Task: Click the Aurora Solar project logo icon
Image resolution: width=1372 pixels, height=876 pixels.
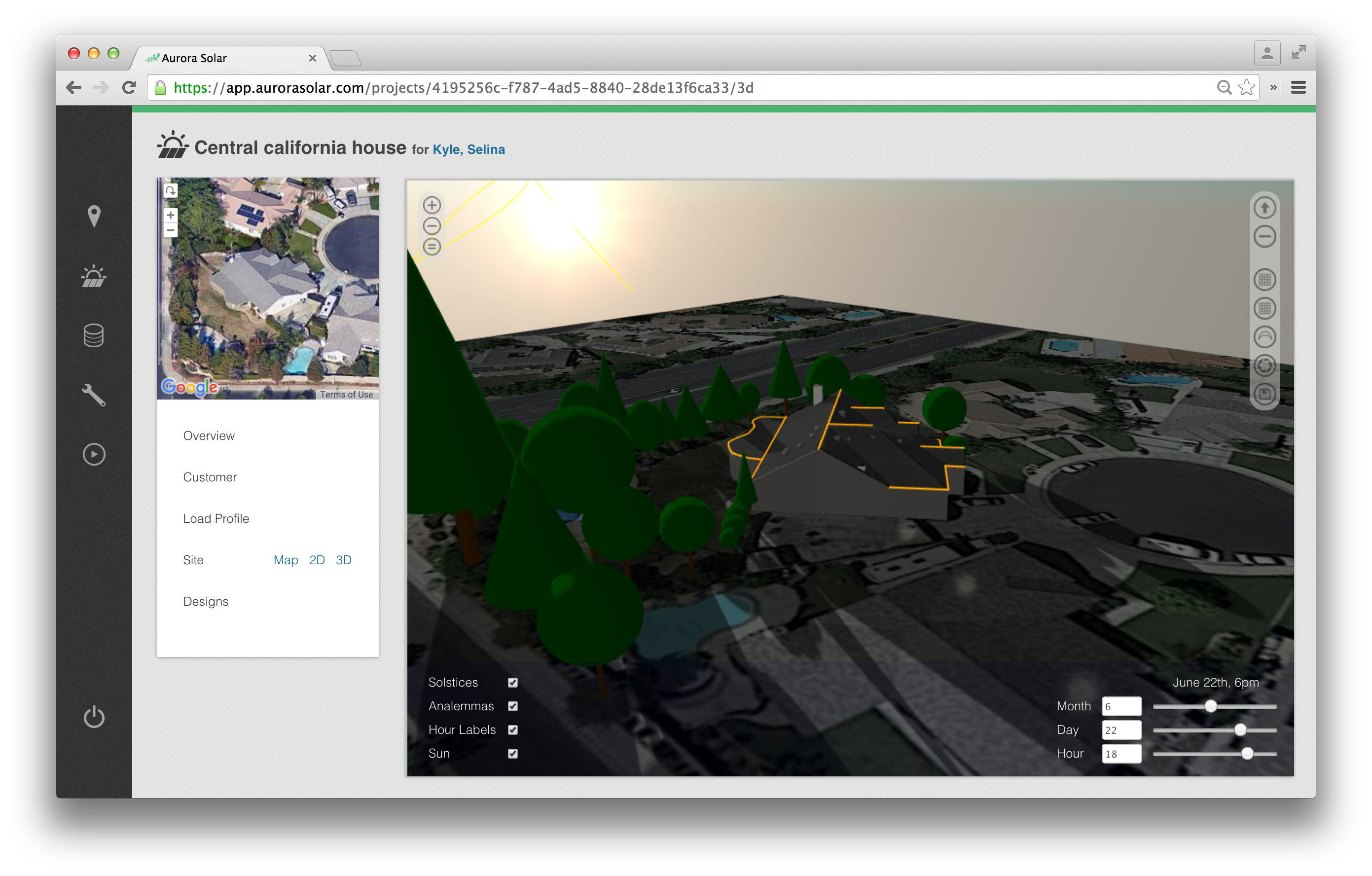Action: click(x=172, y=145)
